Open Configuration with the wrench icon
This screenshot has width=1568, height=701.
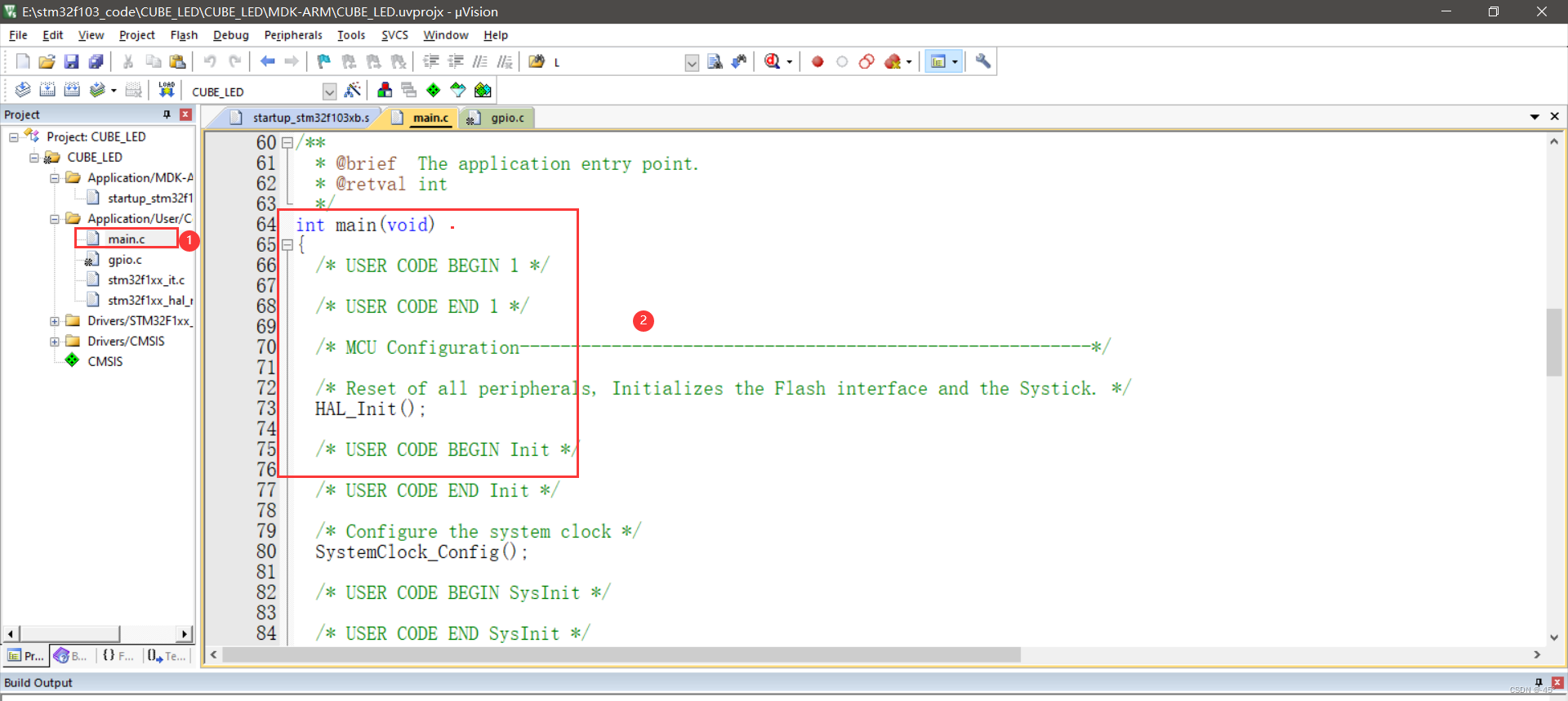(x=983, y=61)
